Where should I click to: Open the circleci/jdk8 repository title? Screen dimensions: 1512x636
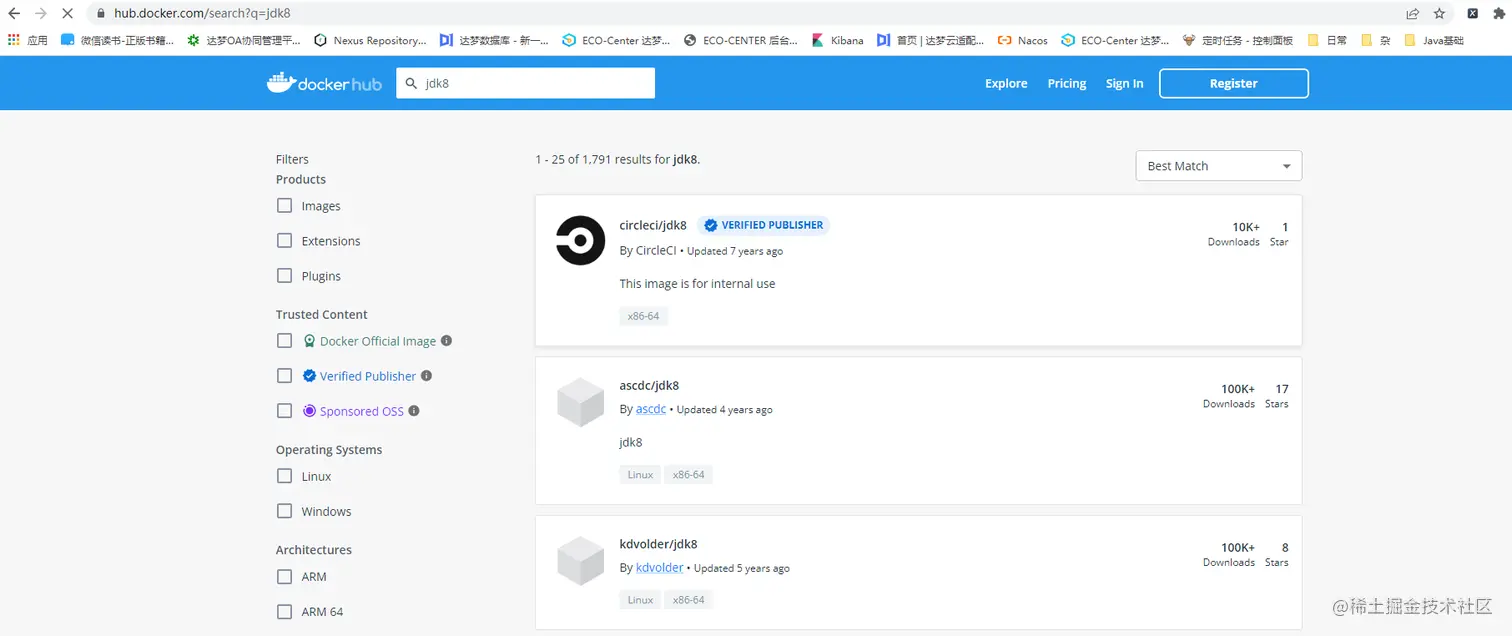[x=653, y=226]
